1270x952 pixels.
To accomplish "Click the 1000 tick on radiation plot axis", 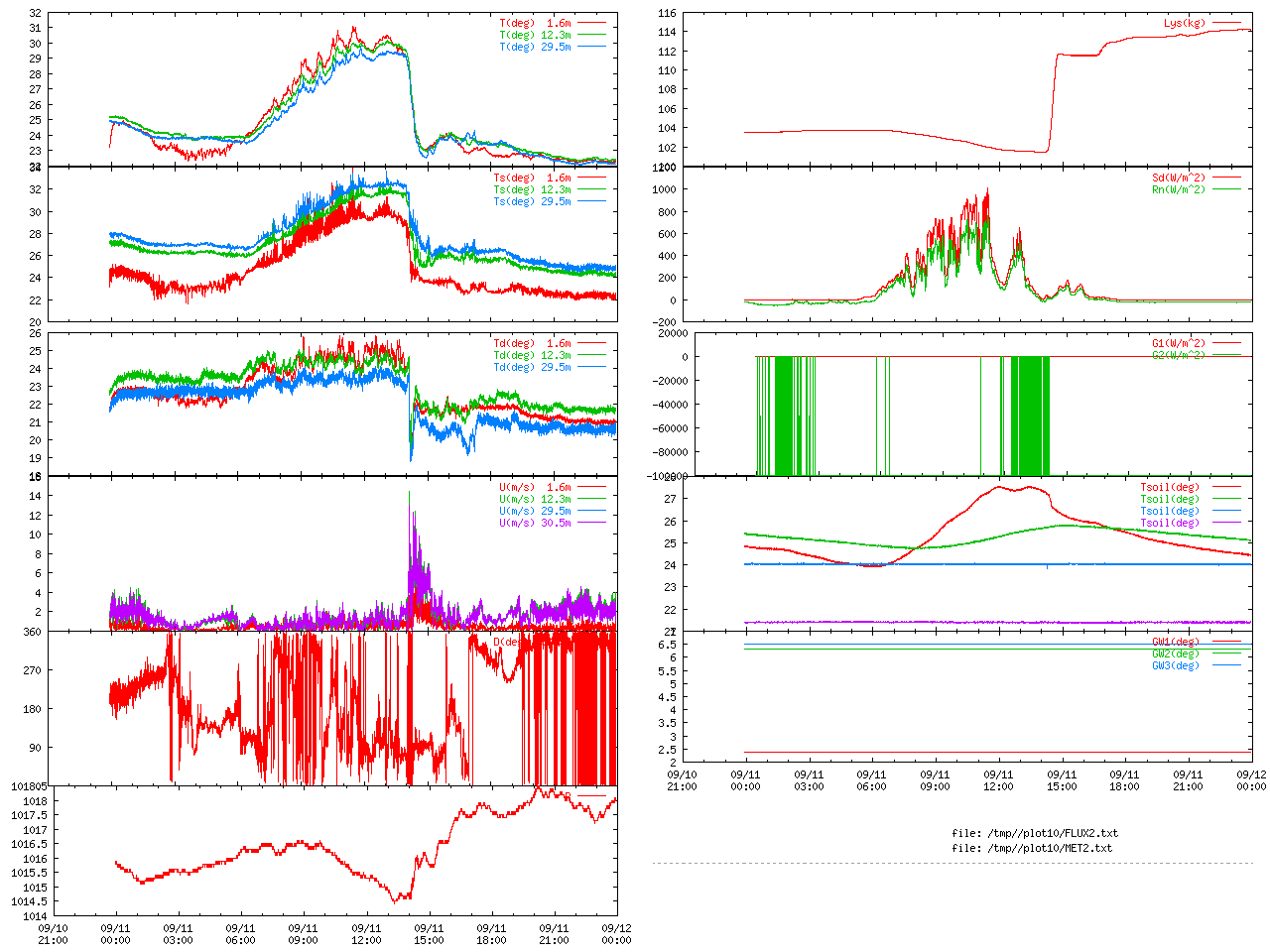I will [x=665, y=189].
